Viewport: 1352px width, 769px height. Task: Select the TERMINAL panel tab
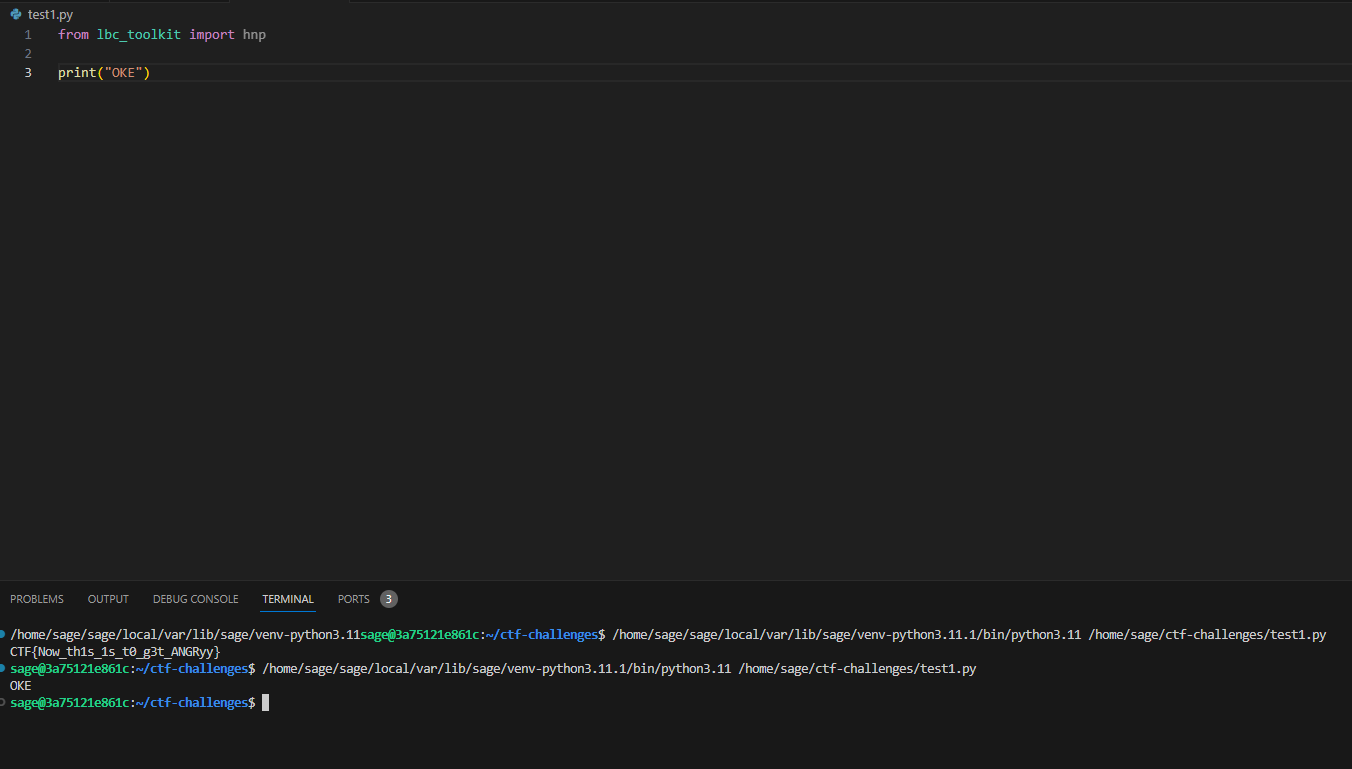(x=288, y=599)
